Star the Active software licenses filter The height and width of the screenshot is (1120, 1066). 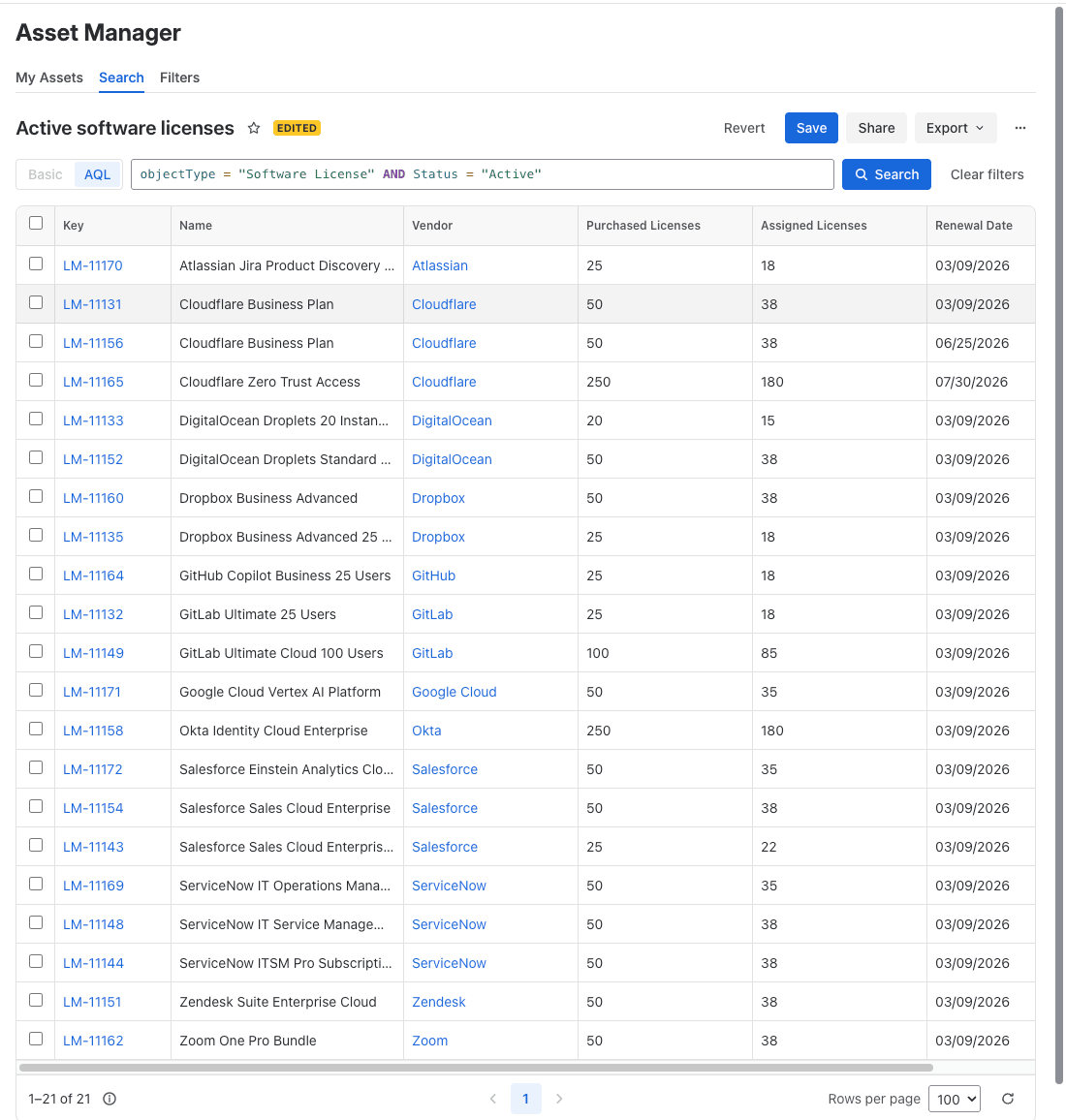tap(254, 128)
